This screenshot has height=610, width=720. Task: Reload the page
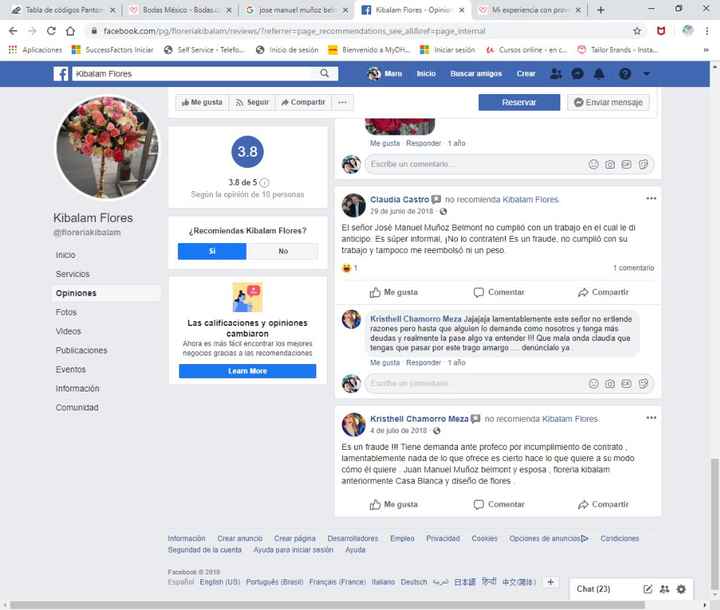click(x=51, y=31)
